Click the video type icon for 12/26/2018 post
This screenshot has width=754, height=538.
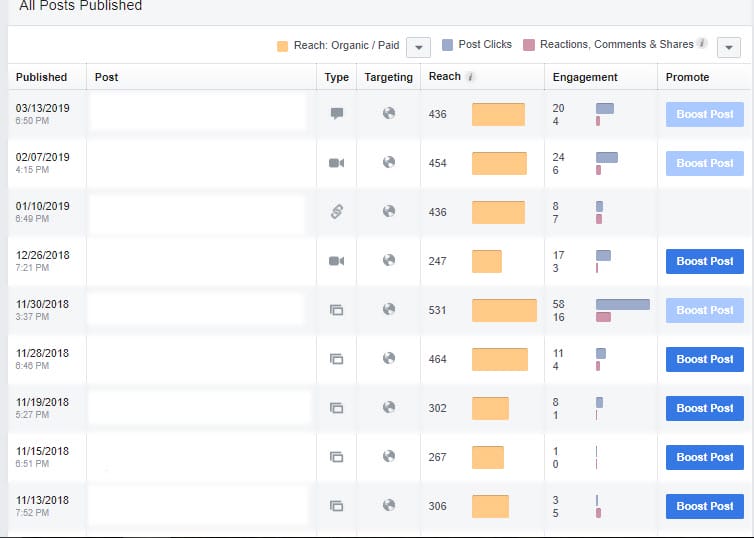pyautogui.click(x=337, y=261)
